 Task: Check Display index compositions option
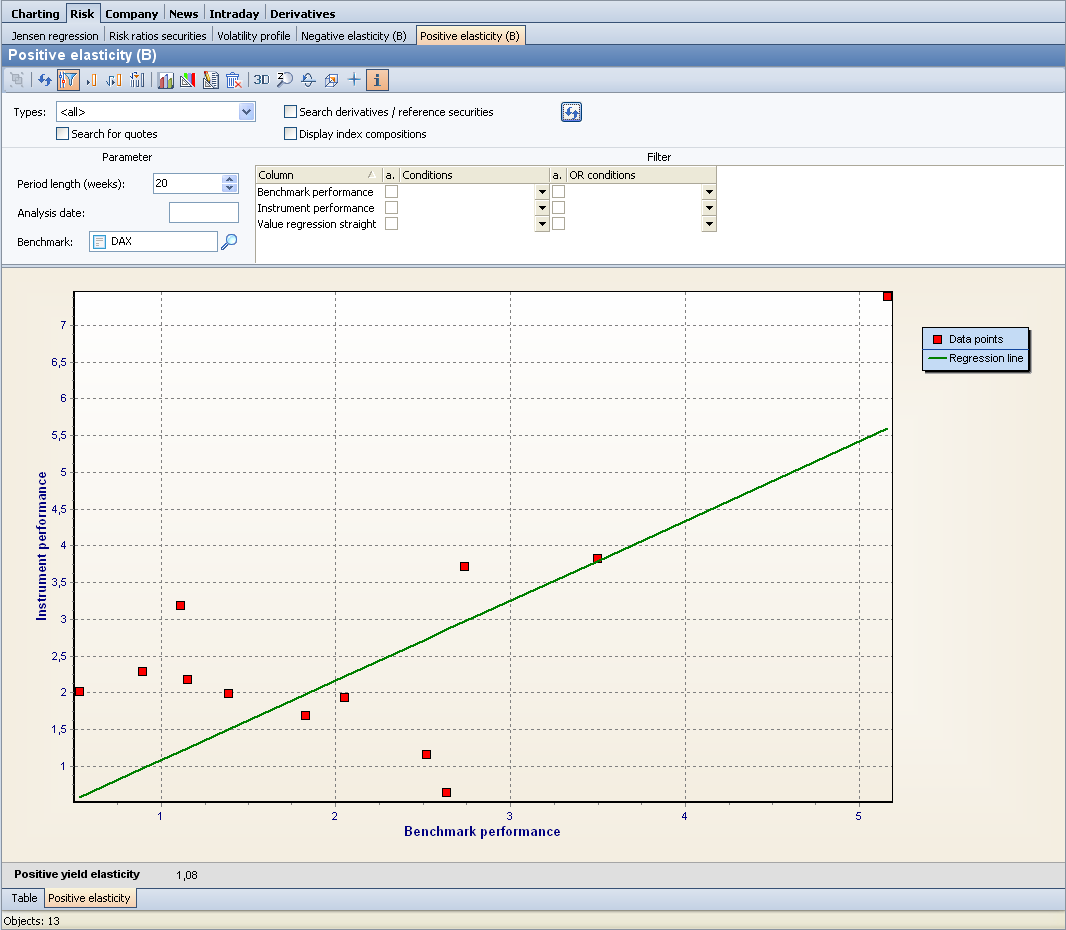click(x=291, y=134)
